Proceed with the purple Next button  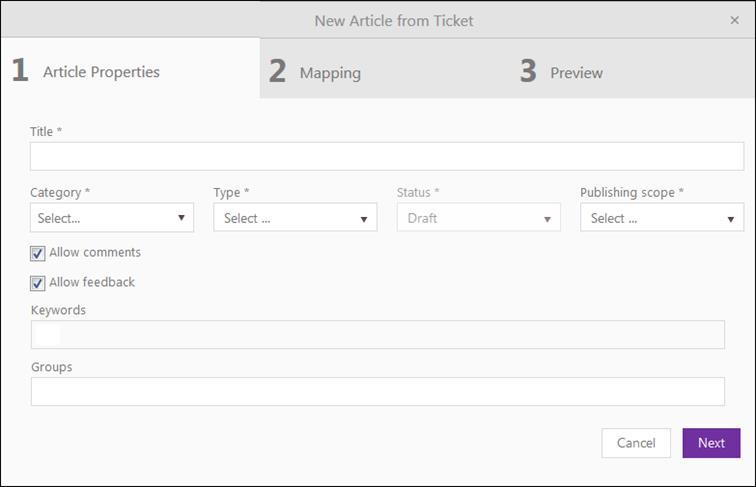[711, 443]
